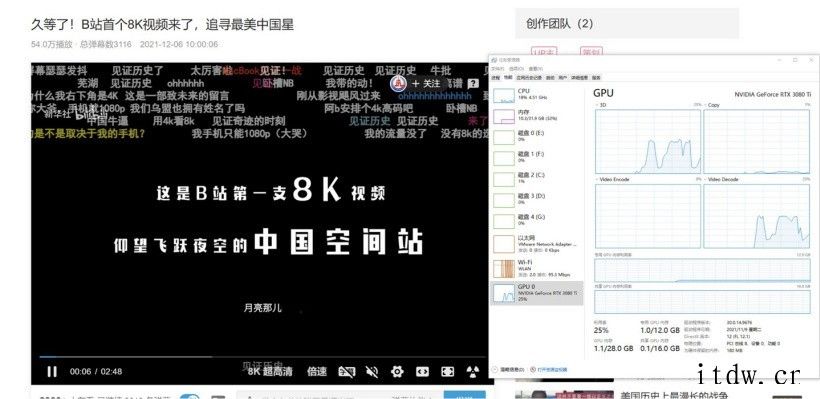Screen dimensions: 820x399
Task: Select the Wi-Fi WLAN item in sidebar
Action: click(x=538, y=268)
